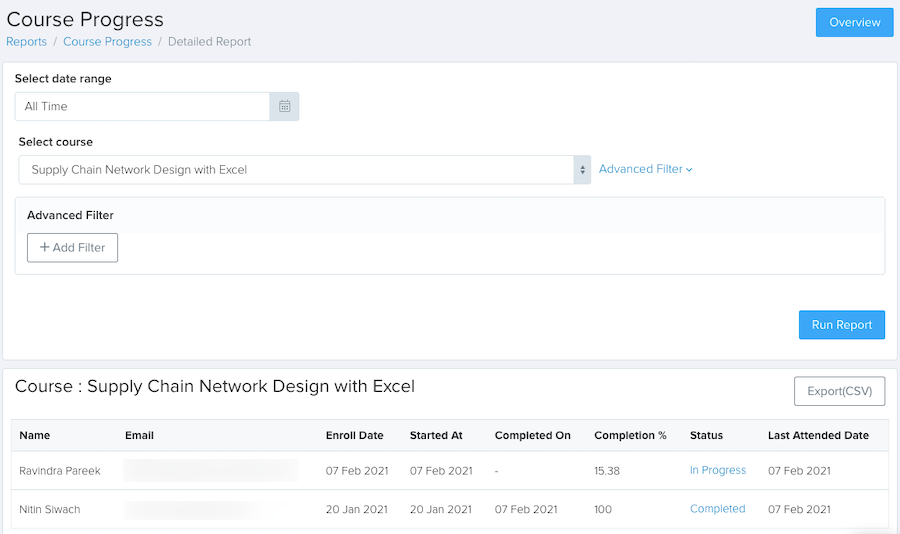Click the Run Report button
900x534 pixels.
click(x=841, y=325)
